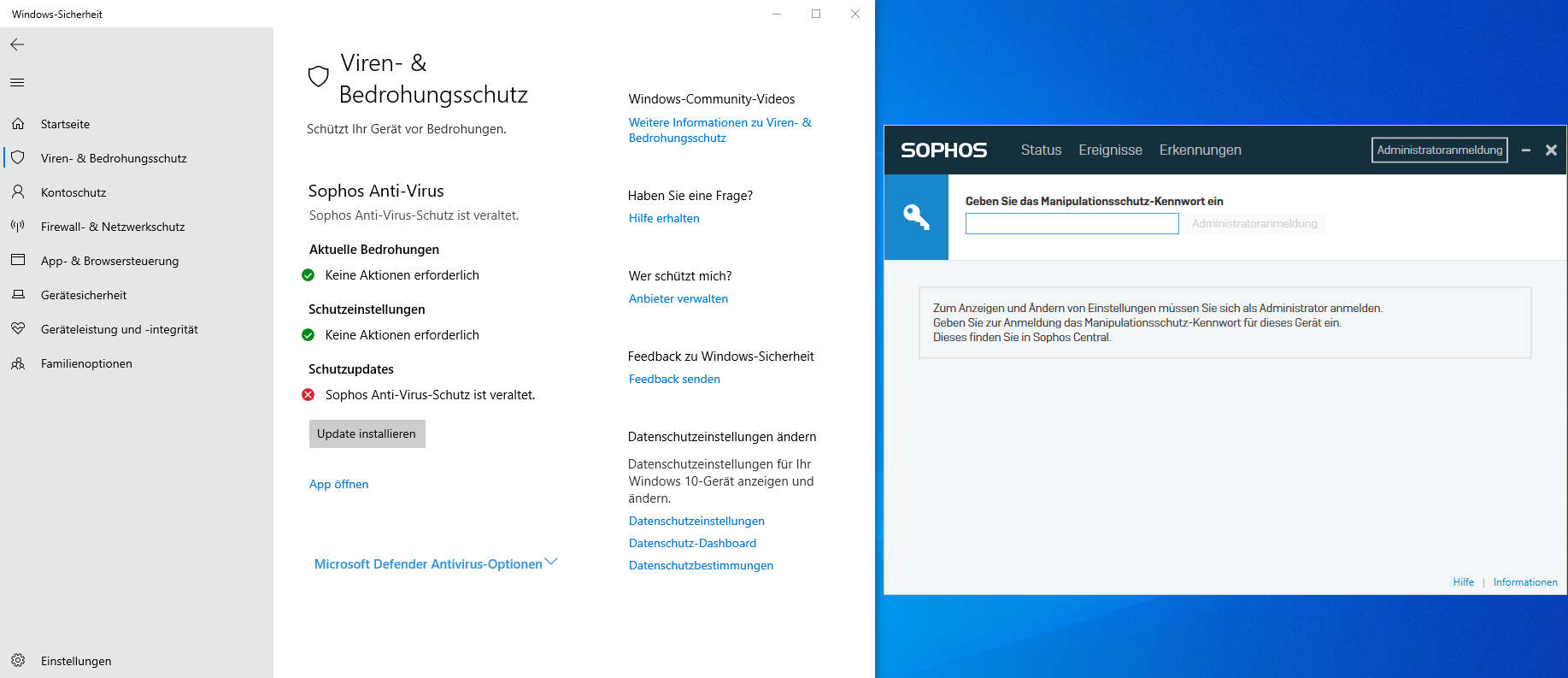Open the Sophos Status tab
Image resolution: width=1568 pixels, height=678 pixels.
click(1041, 150)
